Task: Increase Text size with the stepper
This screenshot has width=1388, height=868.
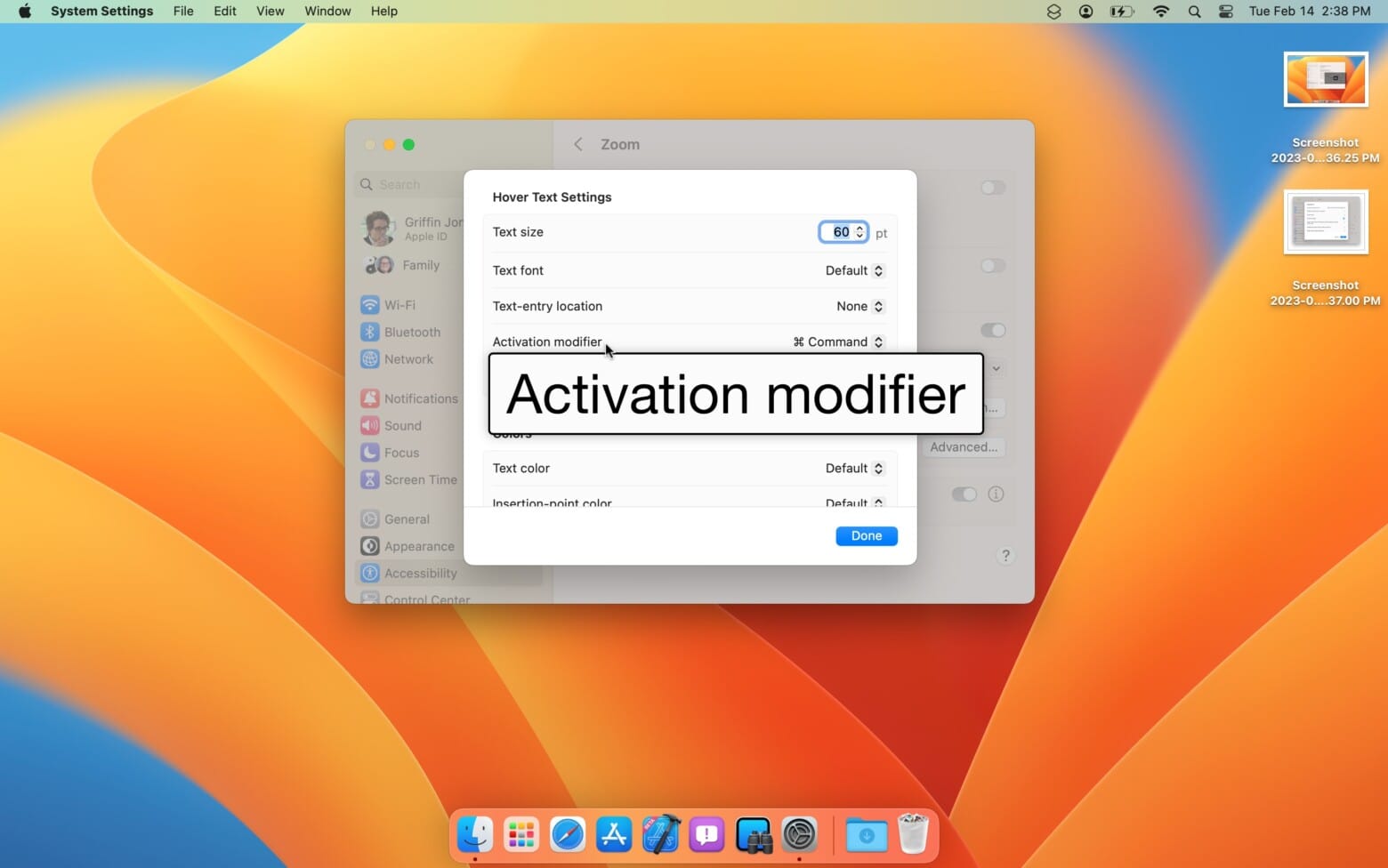Action: 859,228
